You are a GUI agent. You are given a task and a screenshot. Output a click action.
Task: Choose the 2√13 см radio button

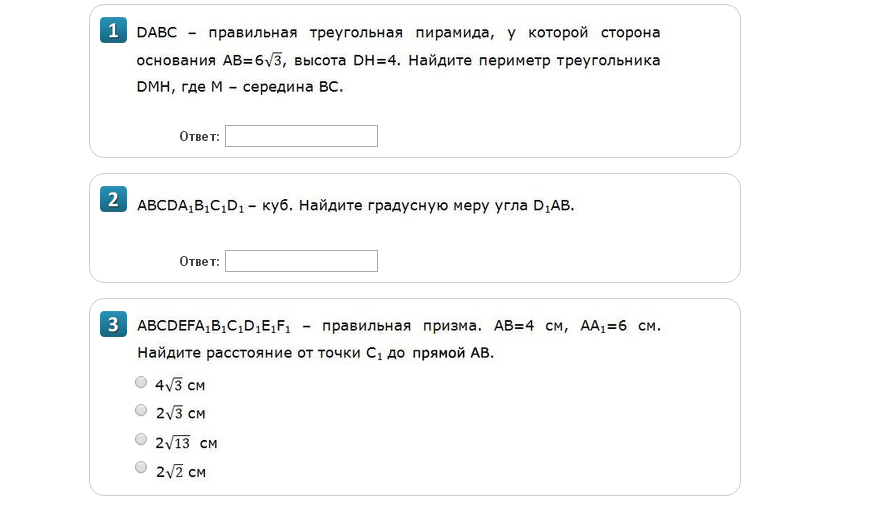pyautogui.click(x=141, y=439)
